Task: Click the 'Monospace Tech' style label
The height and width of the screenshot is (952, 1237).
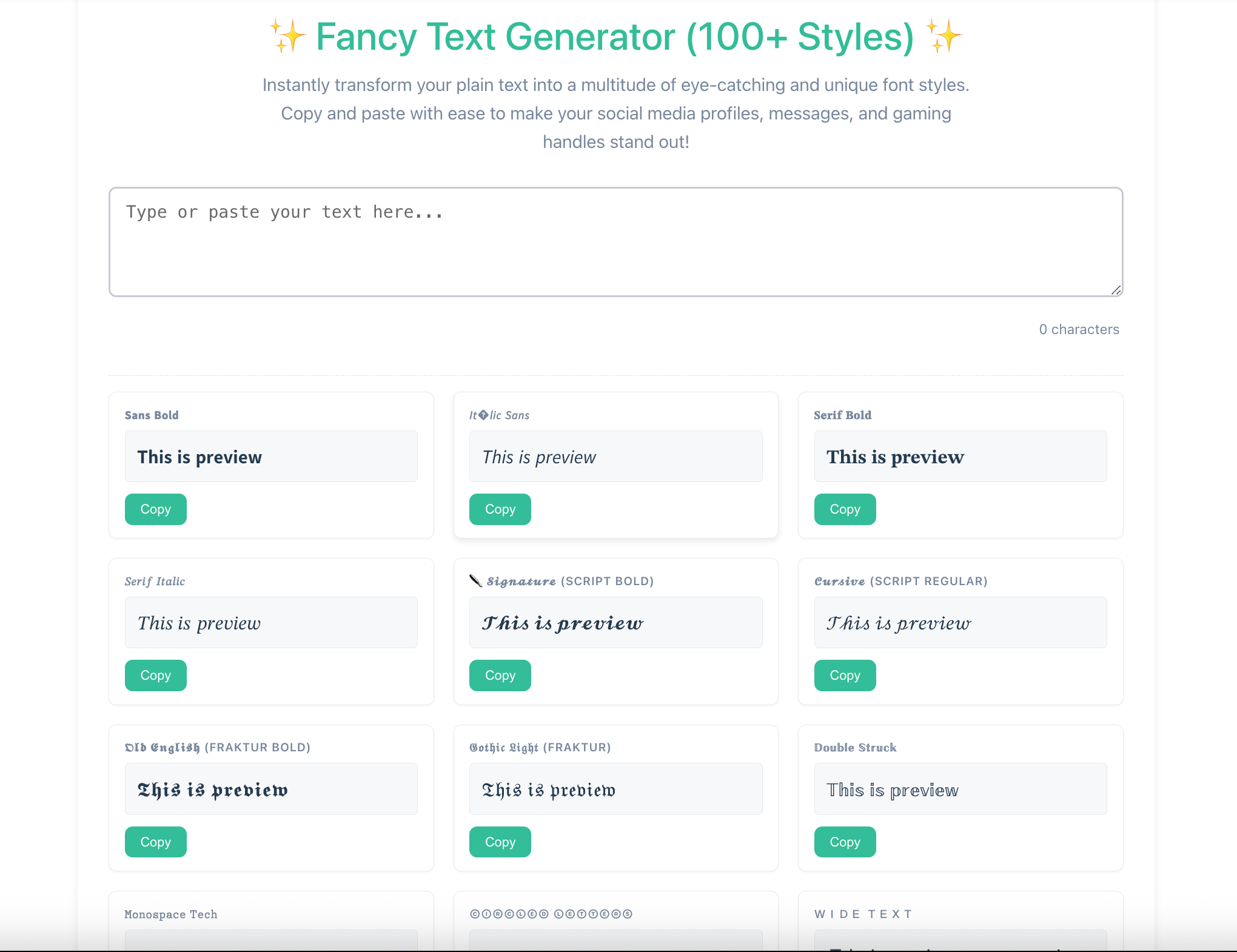Action: click(170, 914)
